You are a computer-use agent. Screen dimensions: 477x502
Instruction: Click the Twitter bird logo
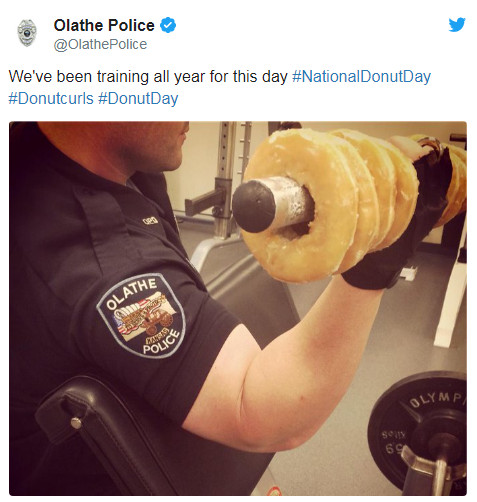(457, 25)
